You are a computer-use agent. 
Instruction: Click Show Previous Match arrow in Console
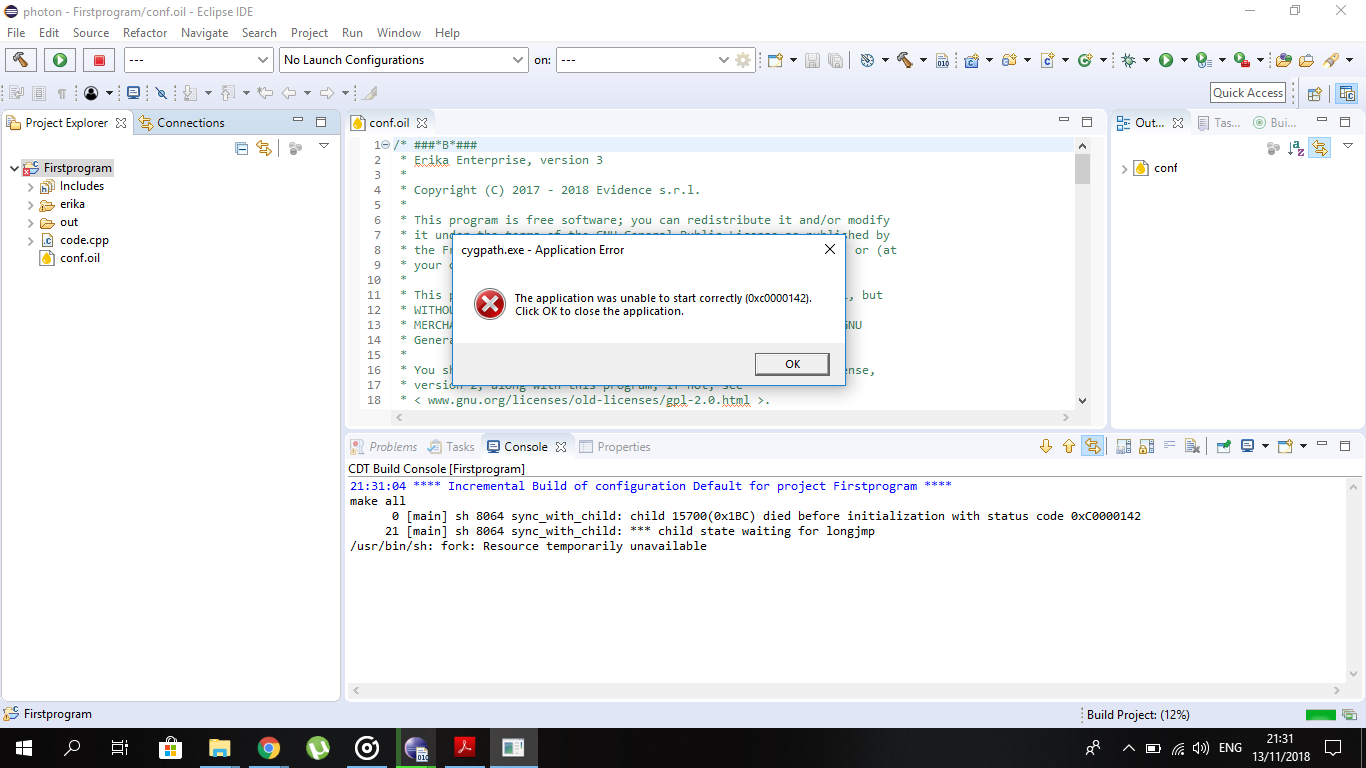tap(1069, 447)
